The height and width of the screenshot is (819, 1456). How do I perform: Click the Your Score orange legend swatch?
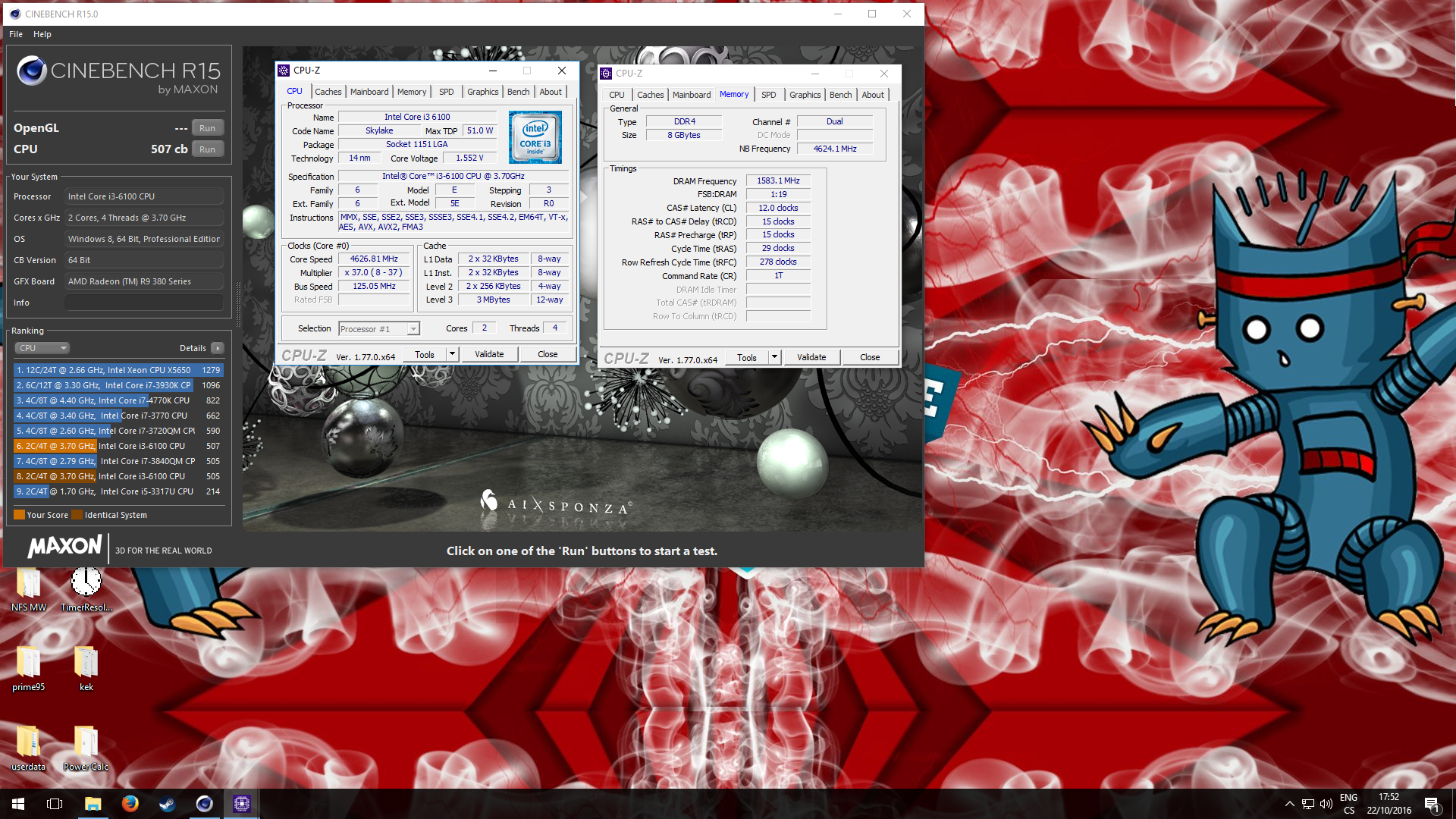click(x=19, y=515)
